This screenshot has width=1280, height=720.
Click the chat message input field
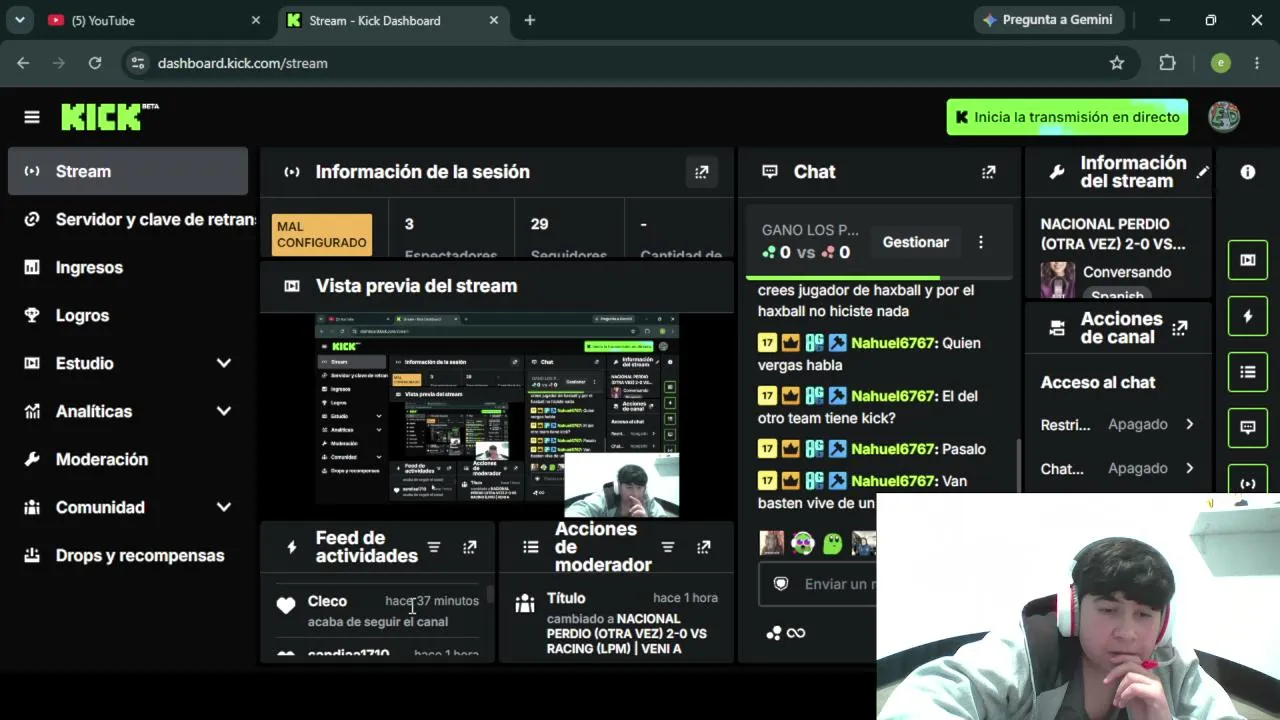(x=817, y=584)
